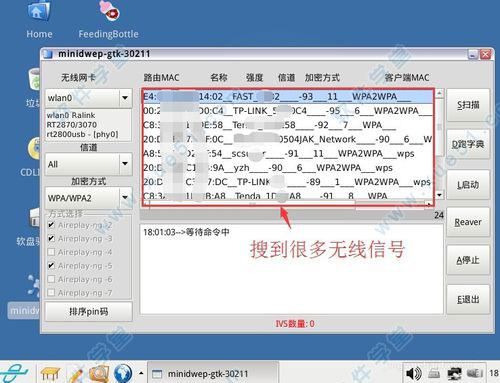
Task: Click the taskbar clock showing 18
Action: click(494, 373)
